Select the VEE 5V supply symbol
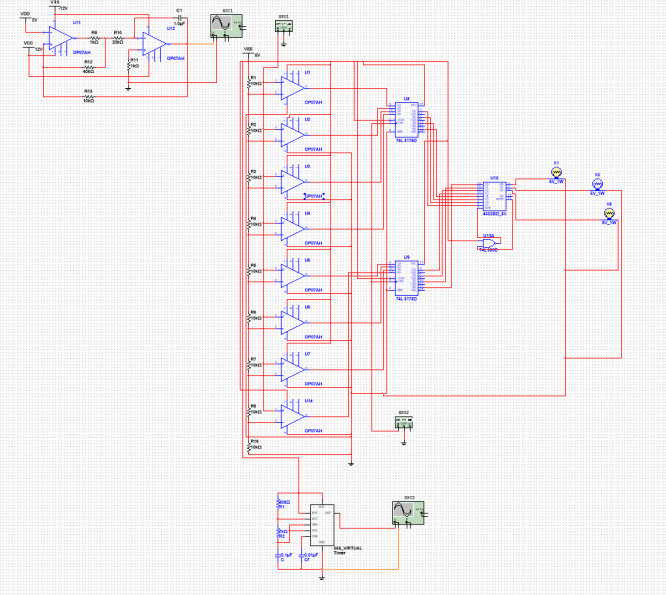 point(248,52)
